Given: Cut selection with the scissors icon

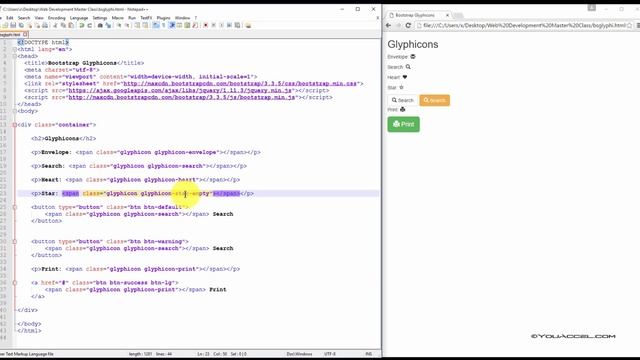Looking at the screenshot, I should point(56,25).
